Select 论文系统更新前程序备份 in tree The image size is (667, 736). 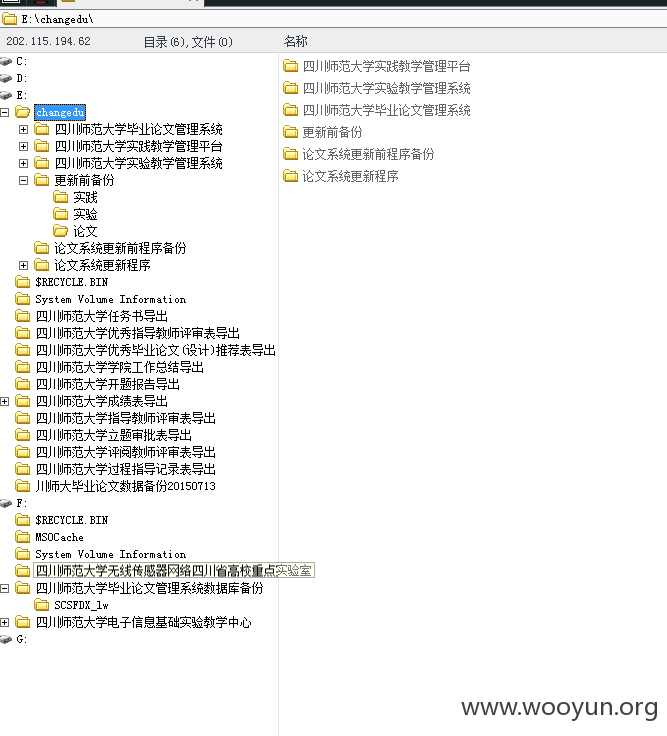click(x=120, y=248)
